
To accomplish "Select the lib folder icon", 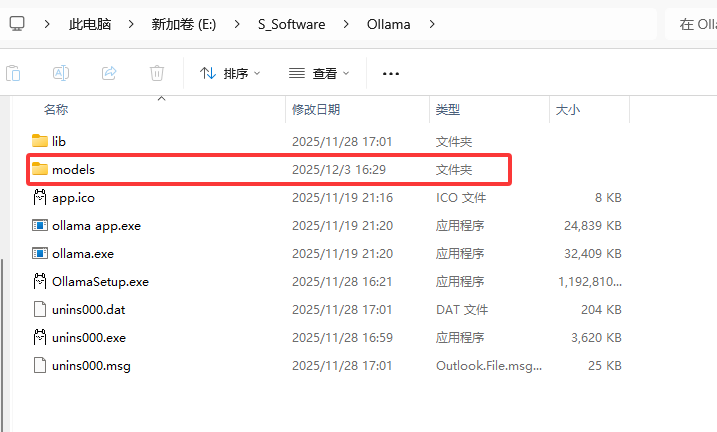I will [x=40, y=141].
